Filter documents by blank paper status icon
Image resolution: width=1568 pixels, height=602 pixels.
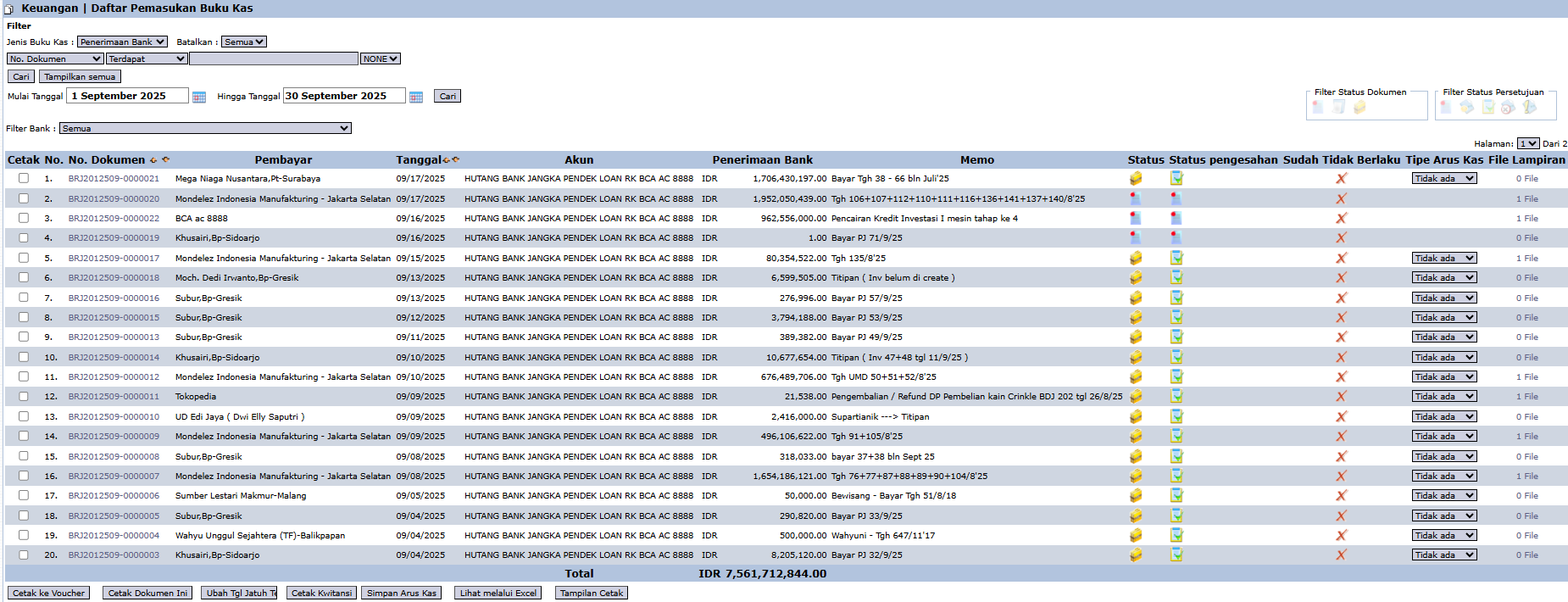1339,107
